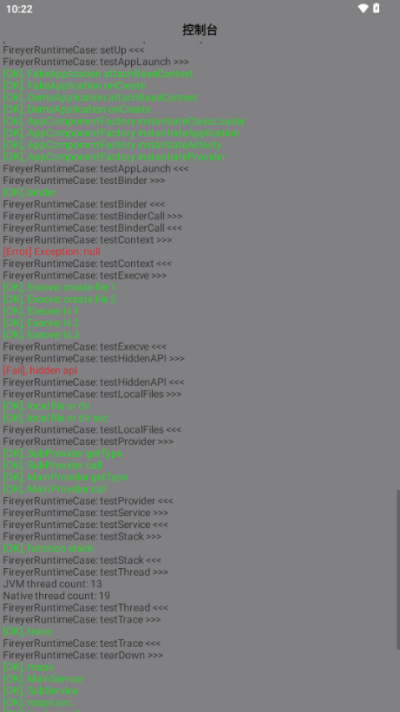Click "[OK], DemoApplication onCreate" log line

coord(76,109)
